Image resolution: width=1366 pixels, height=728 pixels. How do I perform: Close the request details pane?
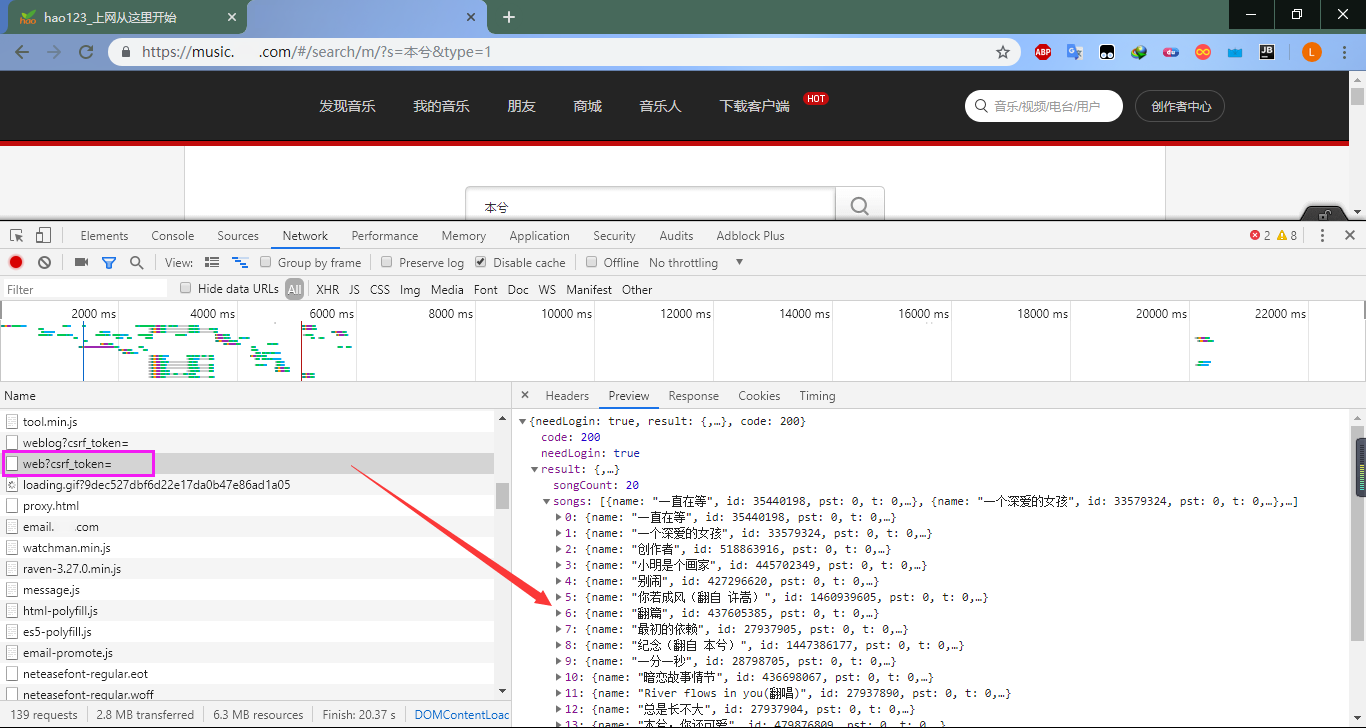[x=525, y=396]
